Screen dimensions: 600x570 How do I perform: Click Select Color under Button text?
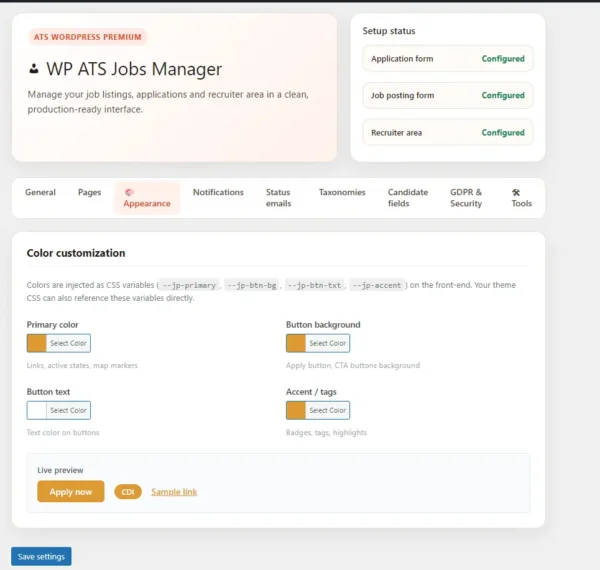tap(68, 410)
